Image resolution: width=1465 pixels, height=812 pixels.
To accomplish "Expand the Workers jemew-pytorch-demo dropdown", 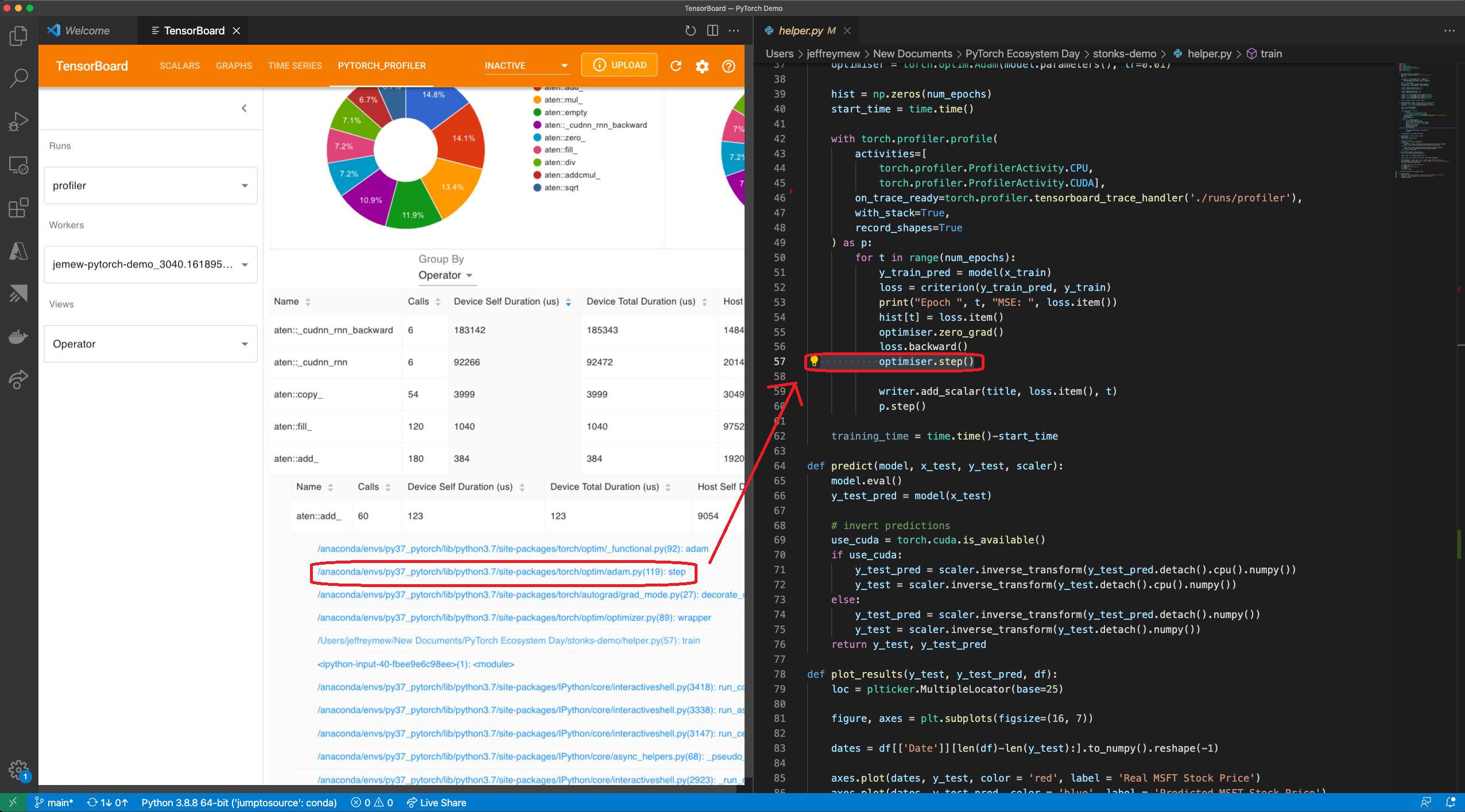I will tap(150, 265).
